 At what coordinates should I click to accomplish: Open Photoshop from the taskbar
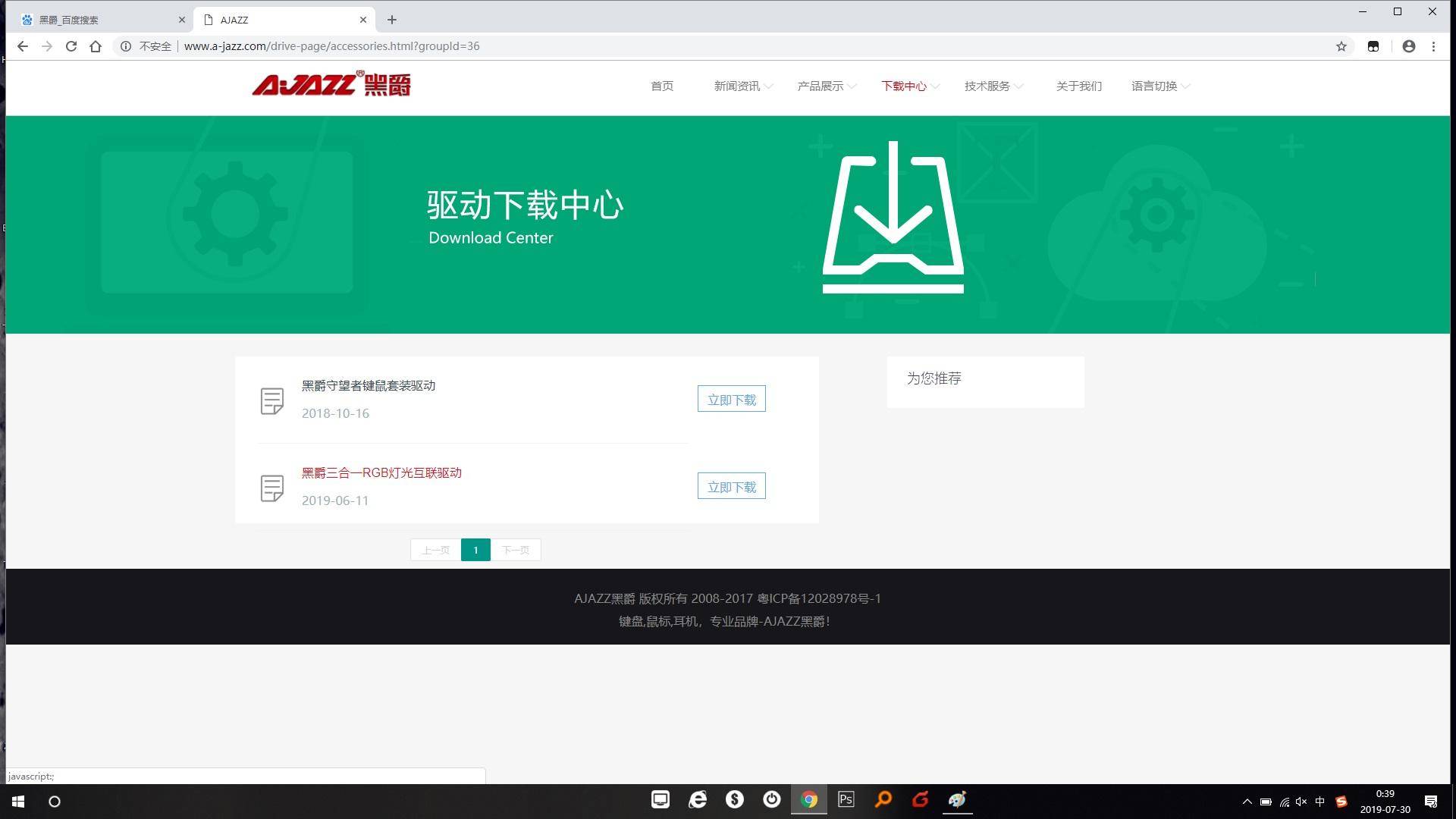[x=846, y=800]
